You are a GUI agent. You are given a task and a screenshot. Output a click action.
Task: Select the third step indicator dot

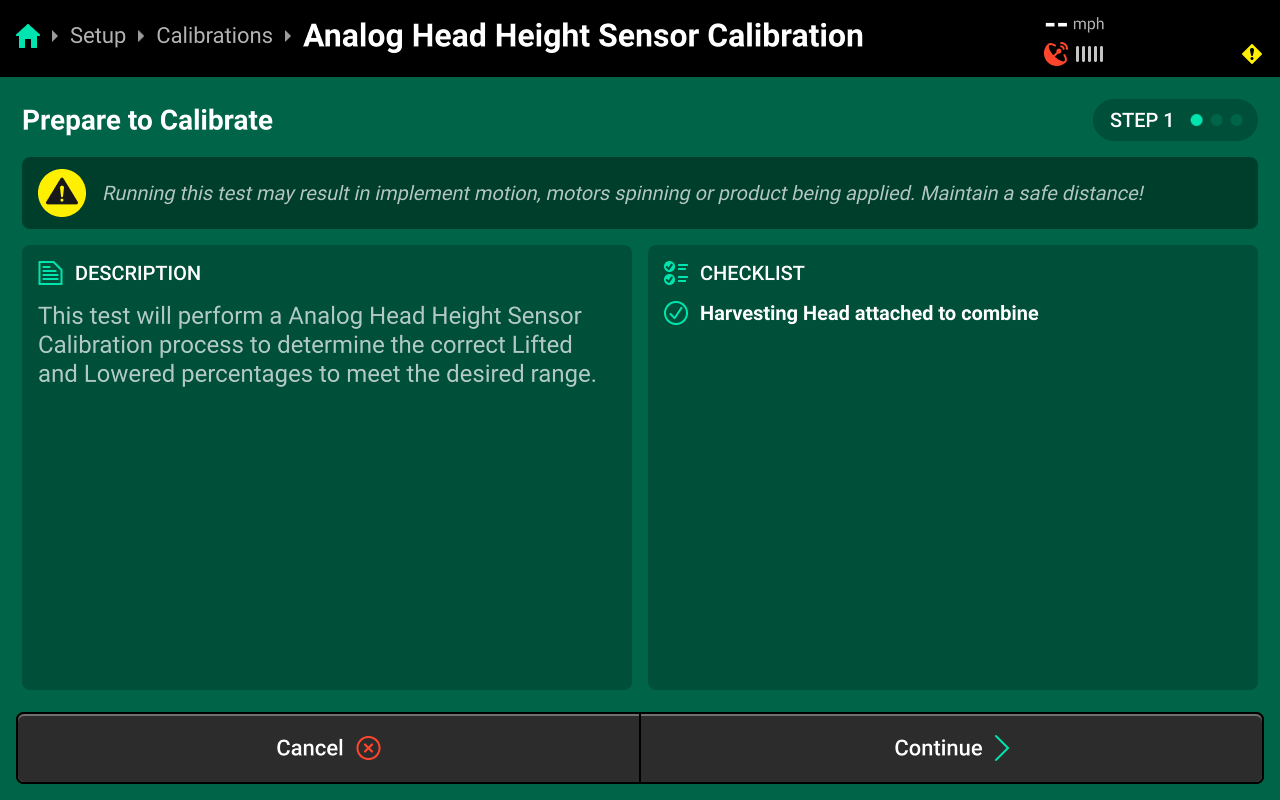pos(1236,120)
